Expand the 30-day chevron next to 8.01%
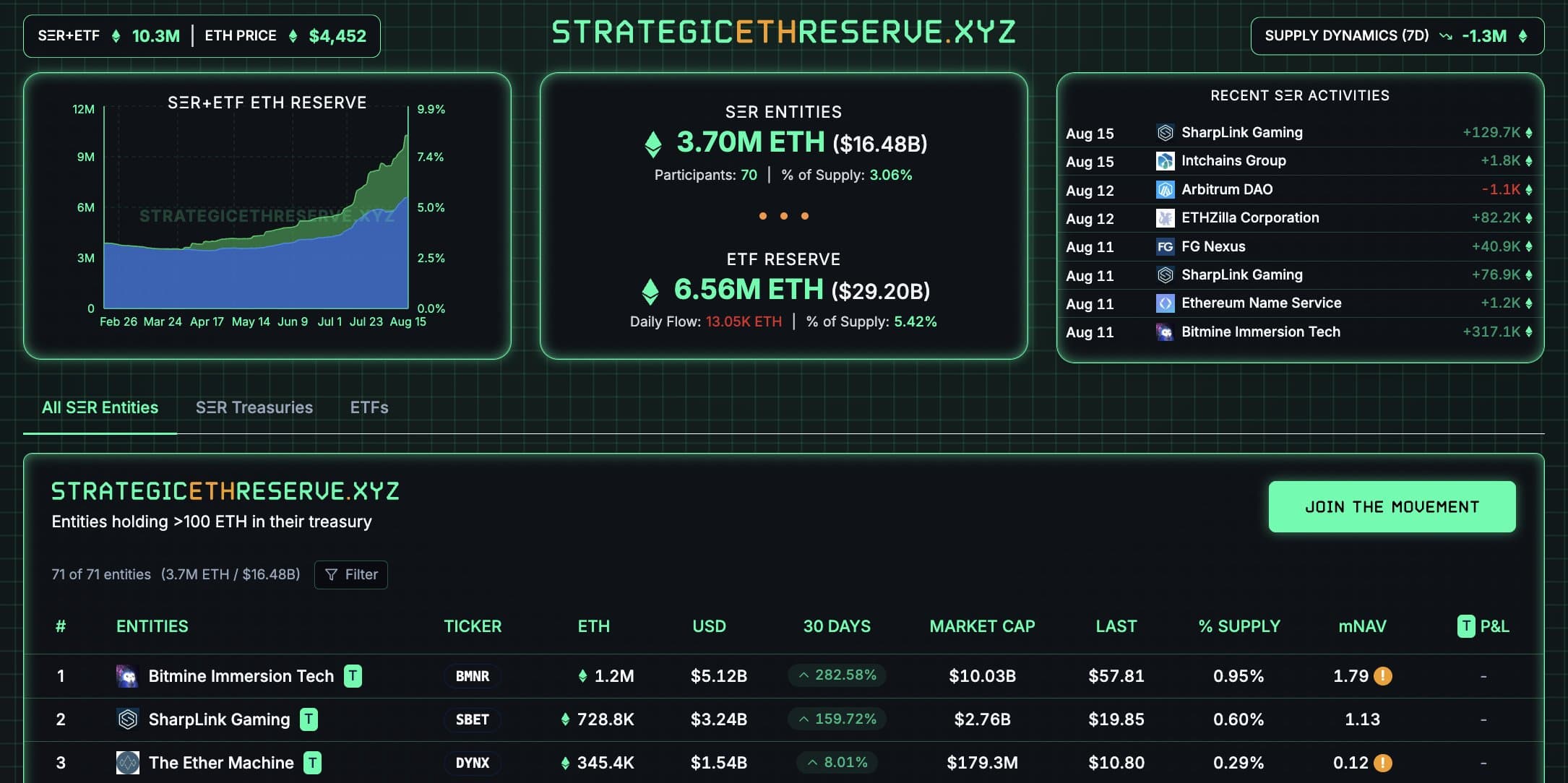 (x=811, y=762)
